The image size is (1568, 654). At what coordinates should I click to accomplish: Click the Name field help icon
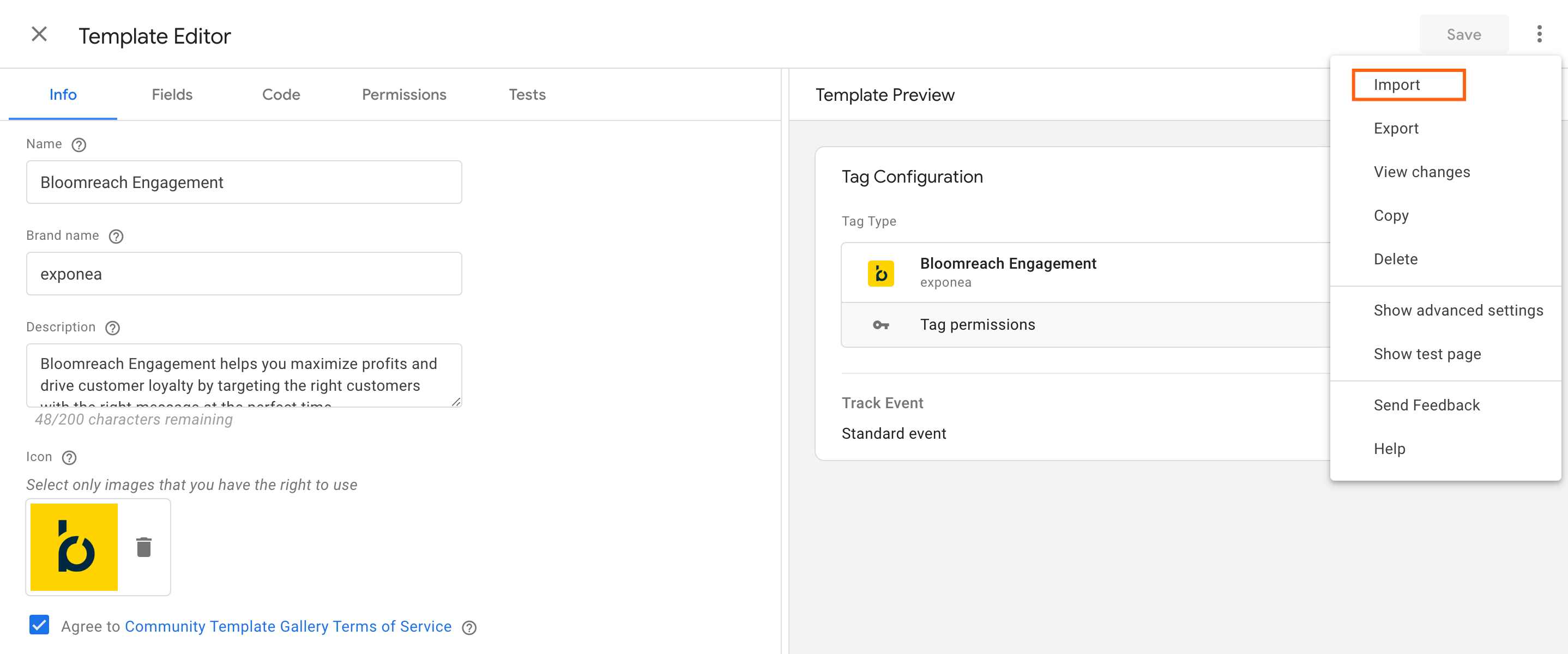tap(79, 145)
